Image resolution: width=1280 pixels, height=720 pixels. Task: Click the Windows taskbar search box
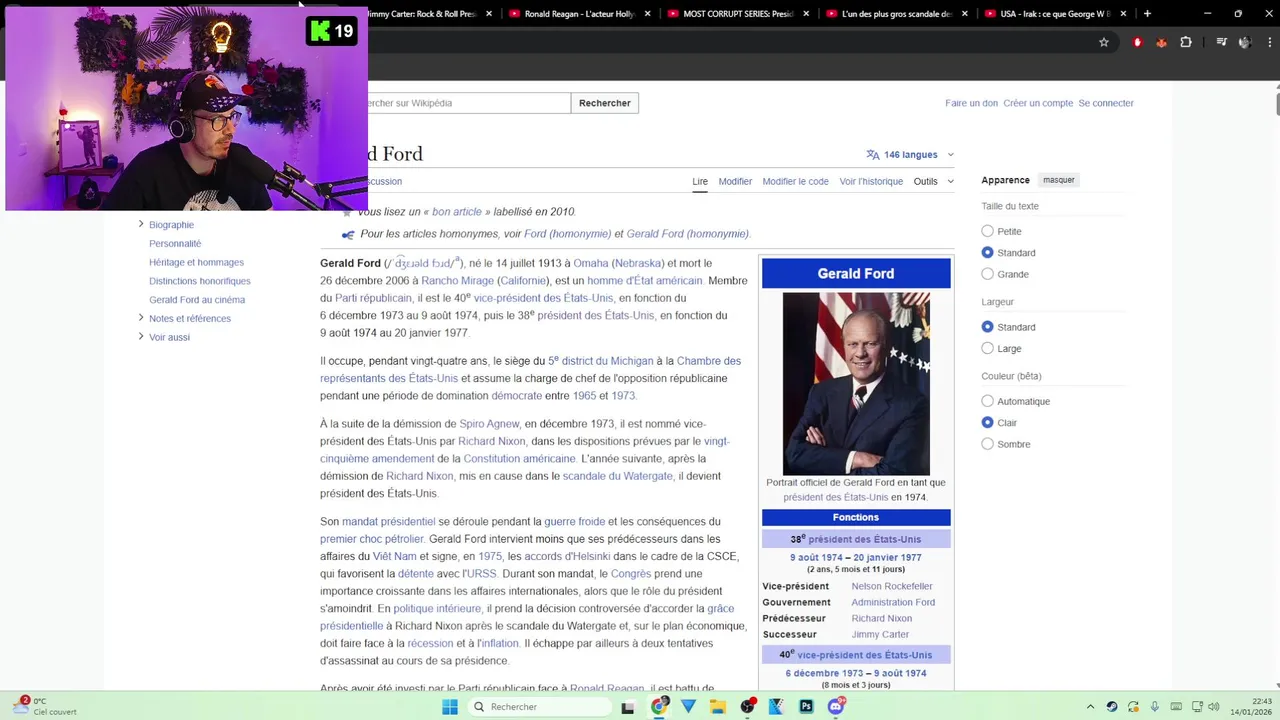coord(540,707)
